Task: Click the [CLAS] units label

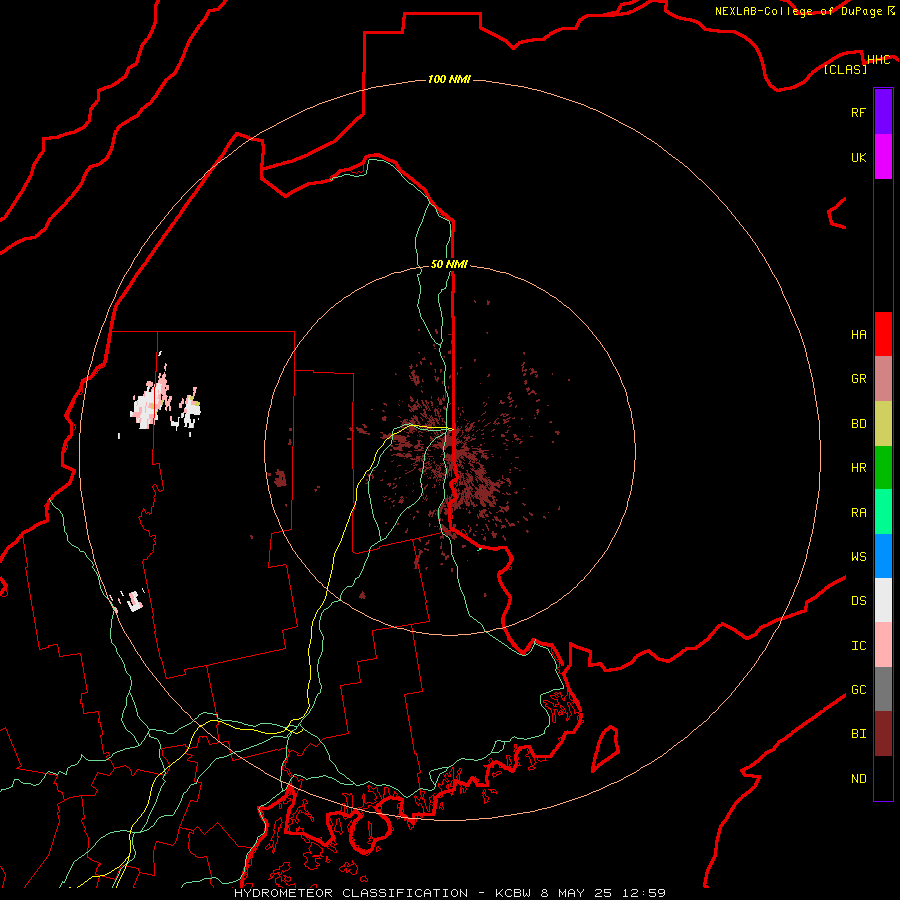Action: (x=845, y=69)
